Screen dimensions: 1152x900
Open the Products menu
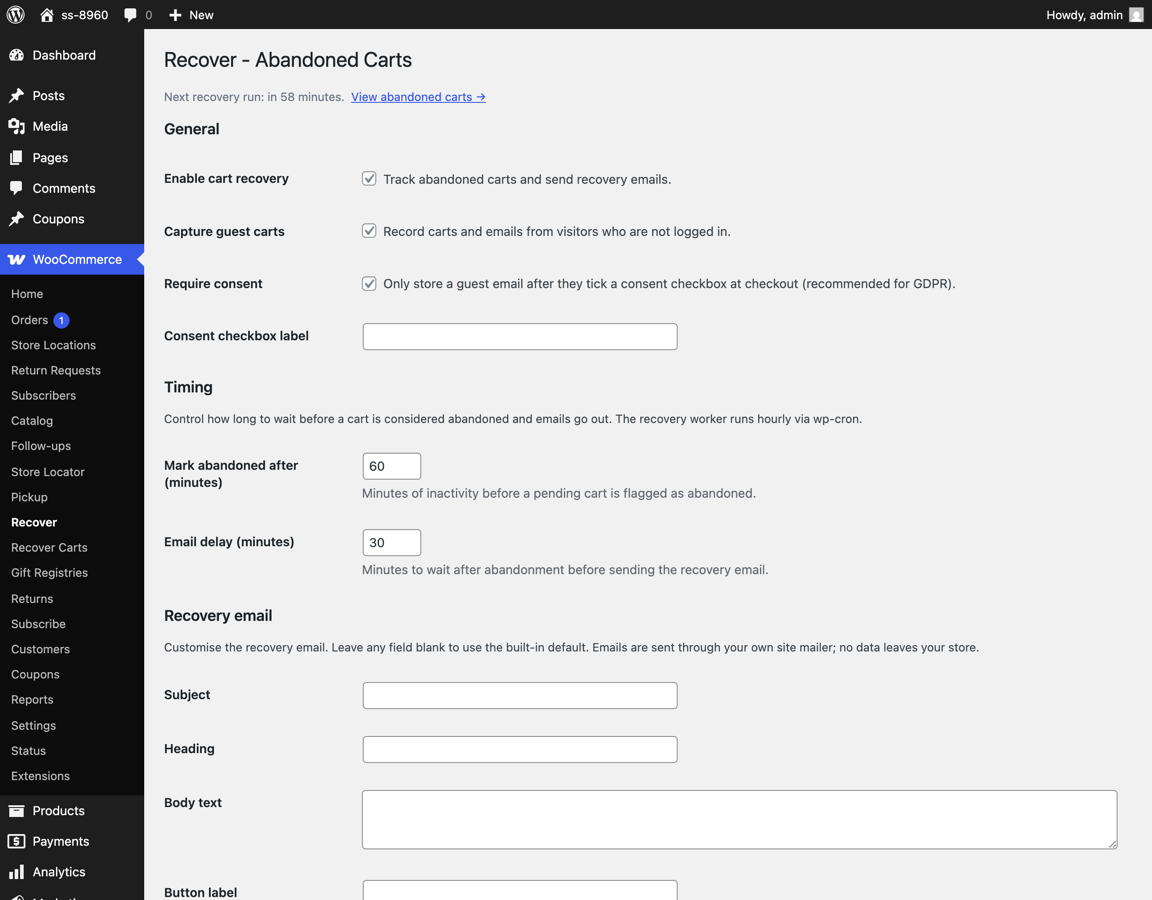click(72, 810)
